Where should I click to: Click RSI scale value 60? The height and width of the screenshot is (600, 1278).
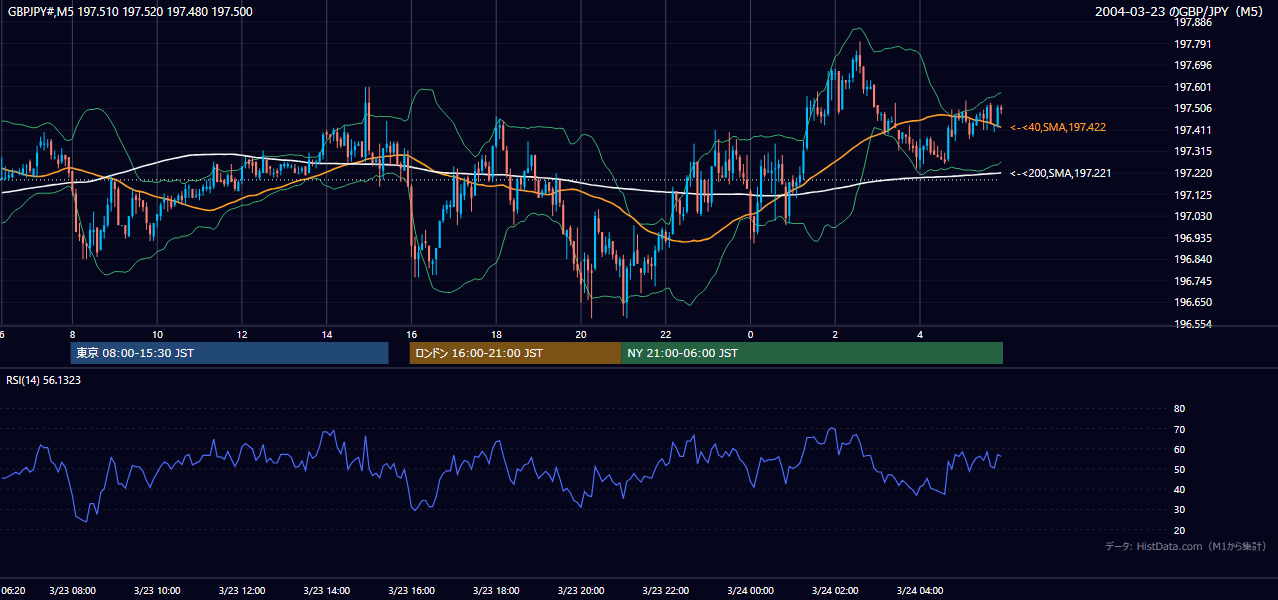pyautogui.click(x=1179, y=449)
